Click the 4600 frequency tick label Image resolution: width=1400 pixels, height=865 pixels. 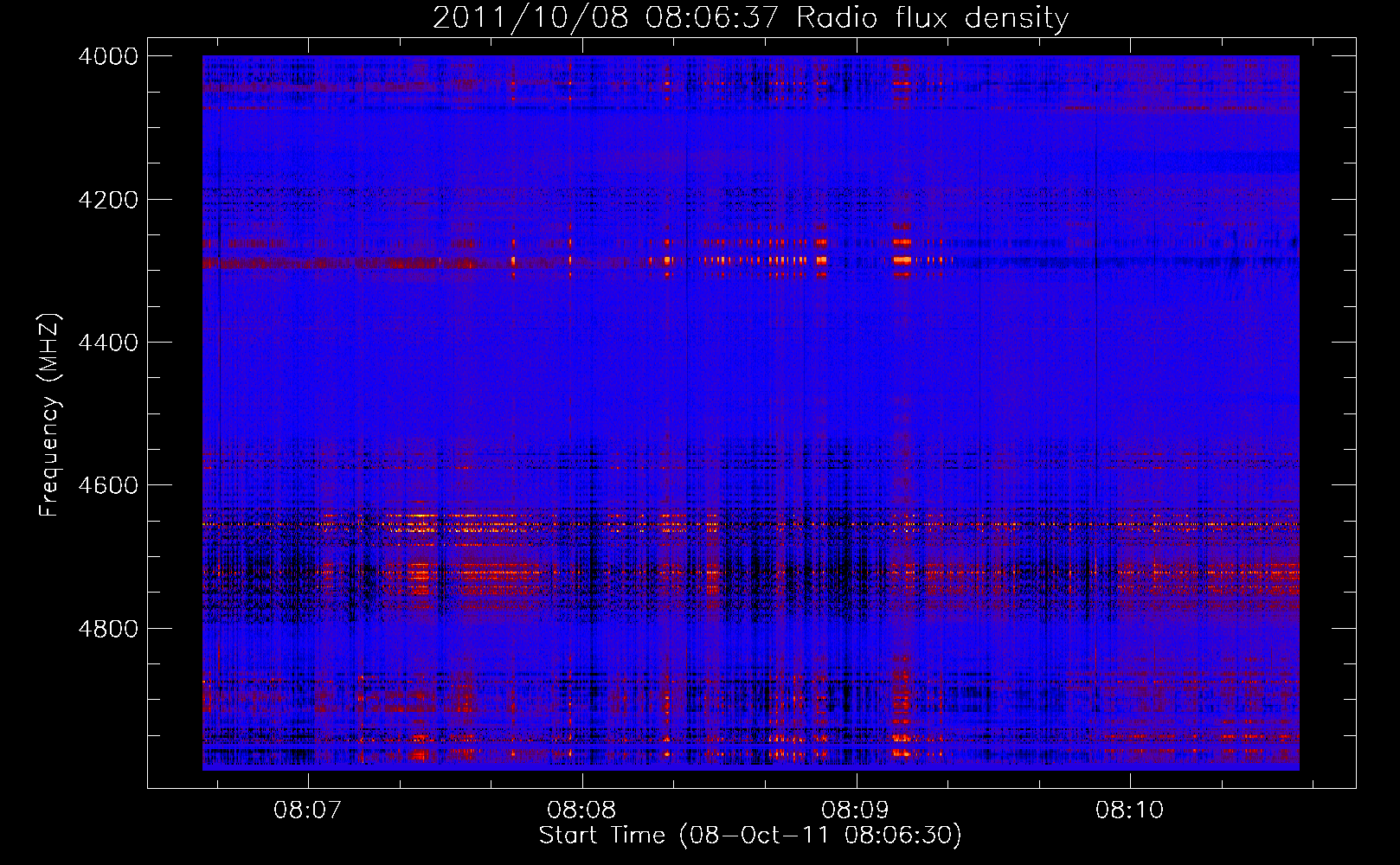(108, 485)
